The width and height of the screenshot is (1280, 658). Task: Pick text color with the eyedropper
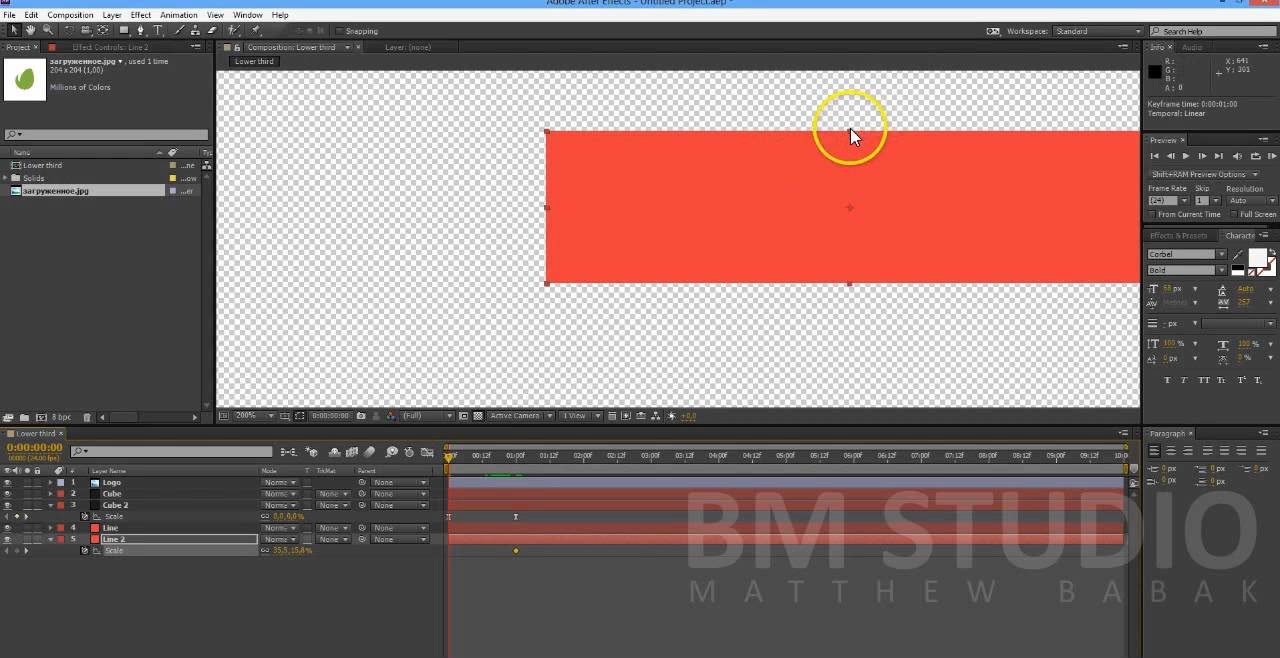(x=1238, y=255)
